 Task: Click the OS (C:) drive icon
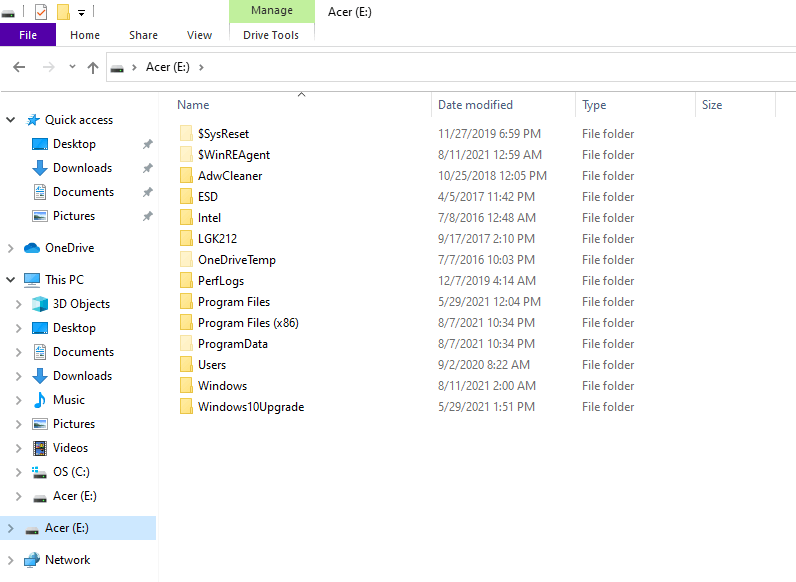point(40,472)
